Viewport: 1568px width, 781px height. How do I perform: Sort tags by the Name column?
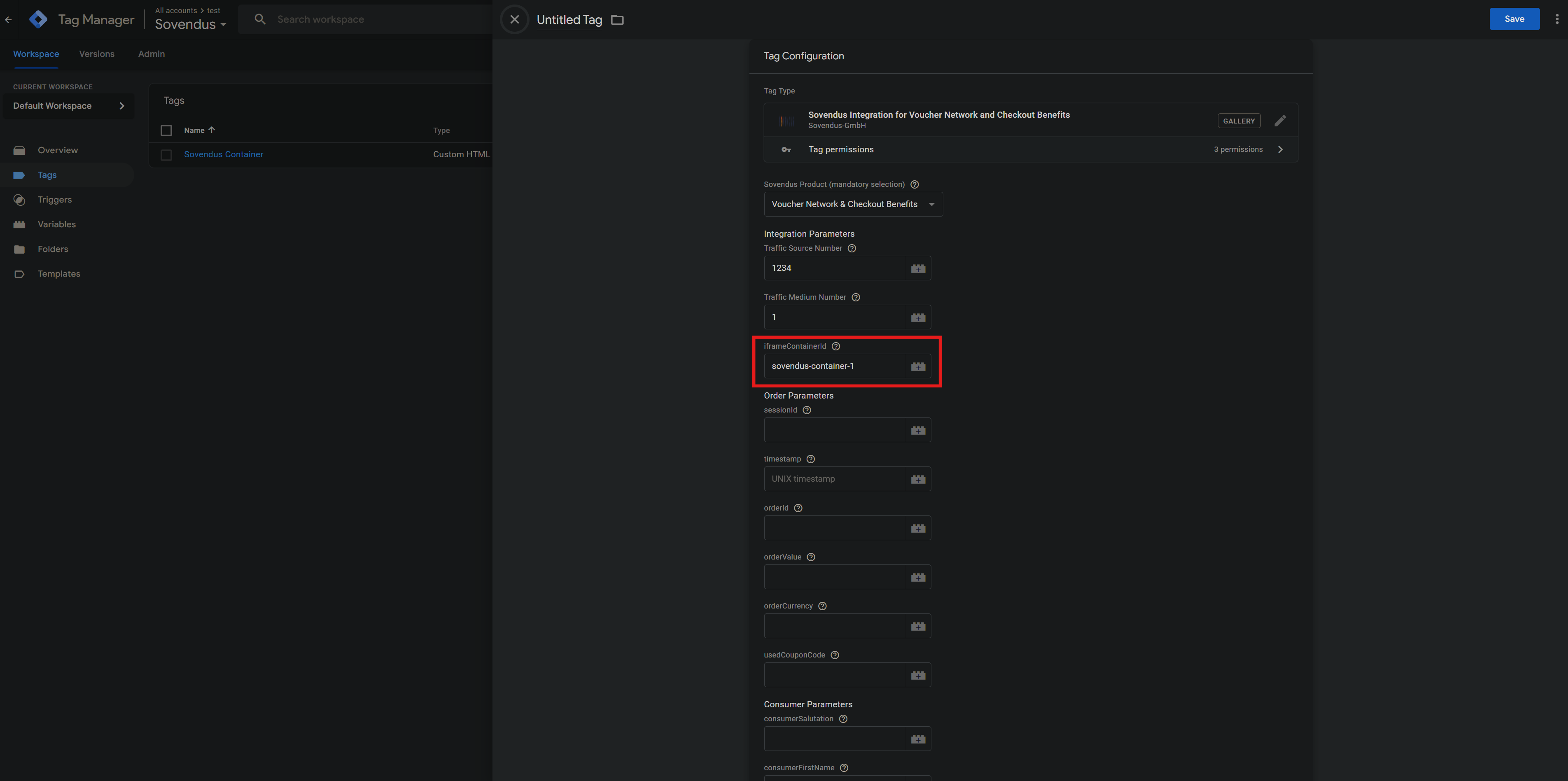(200, 130)
